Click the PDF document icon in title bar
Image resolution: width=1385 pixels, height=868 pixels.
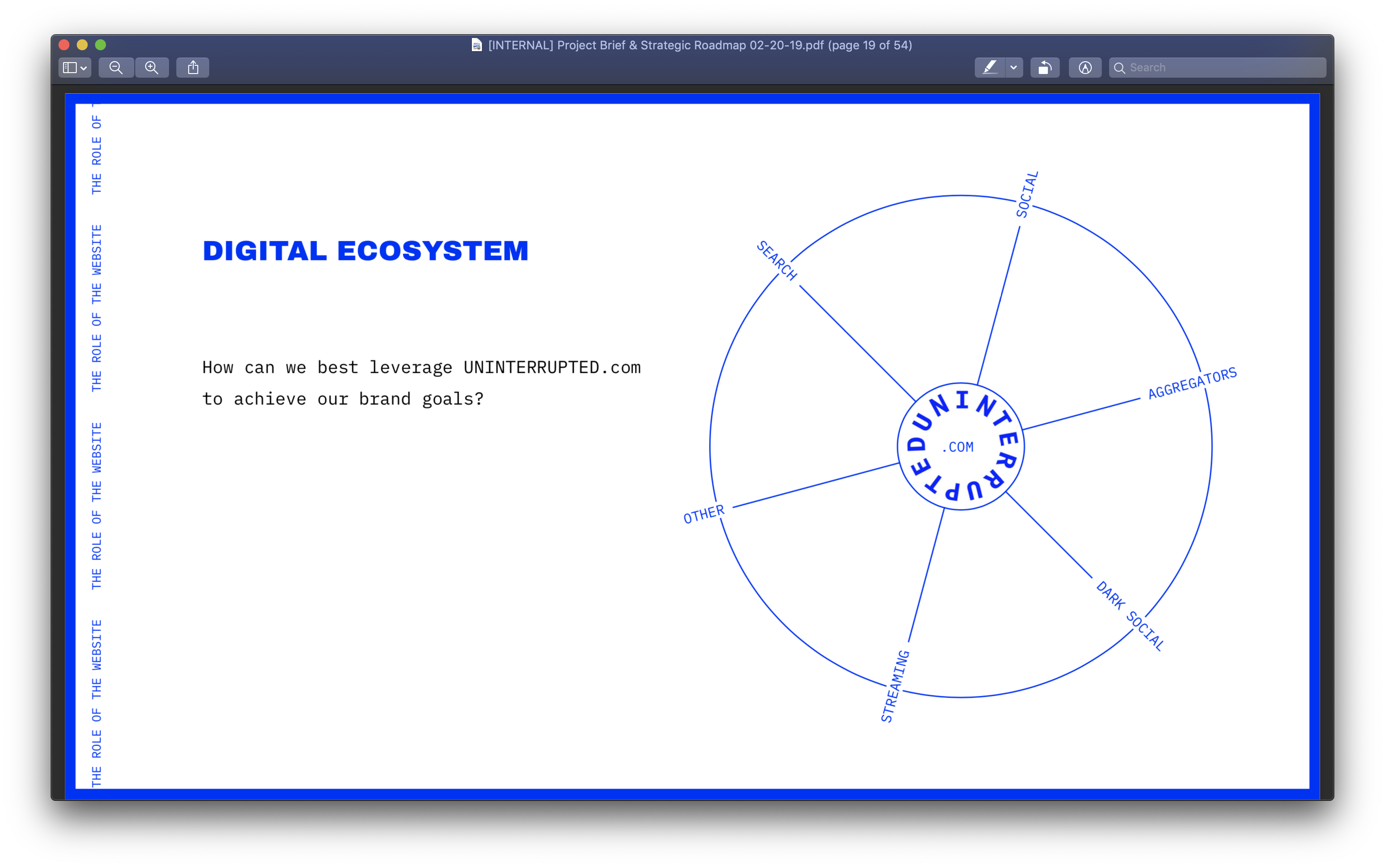[x=476, y=45]
